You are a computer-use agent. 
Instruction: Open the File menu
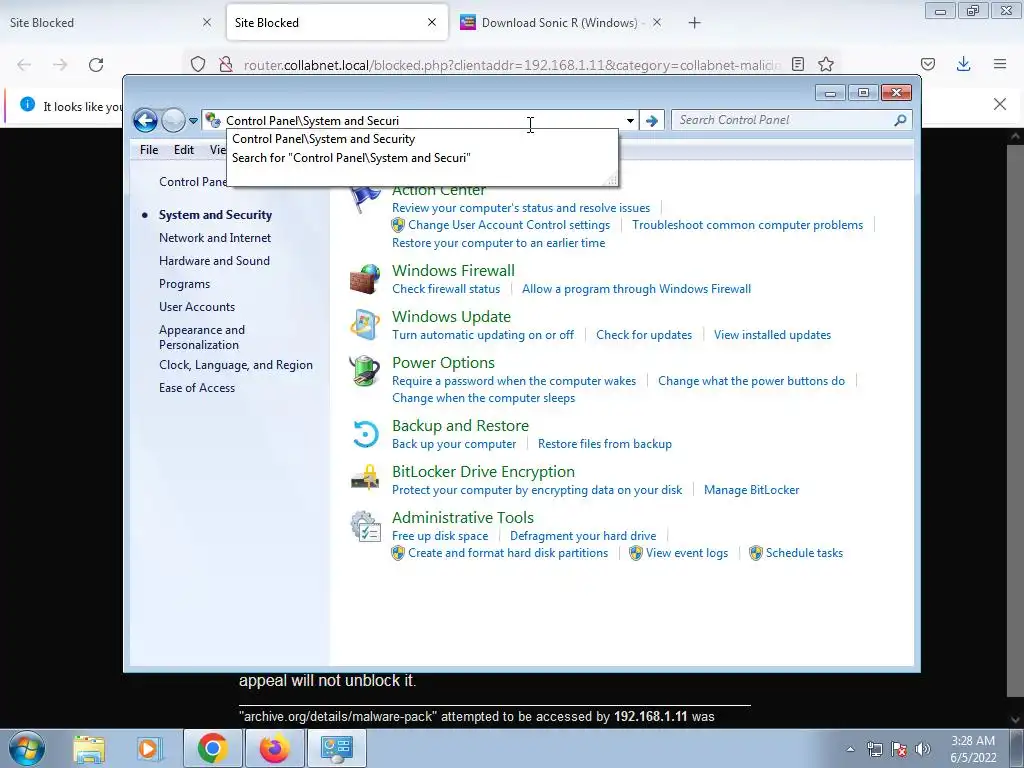tap(149, 150)
